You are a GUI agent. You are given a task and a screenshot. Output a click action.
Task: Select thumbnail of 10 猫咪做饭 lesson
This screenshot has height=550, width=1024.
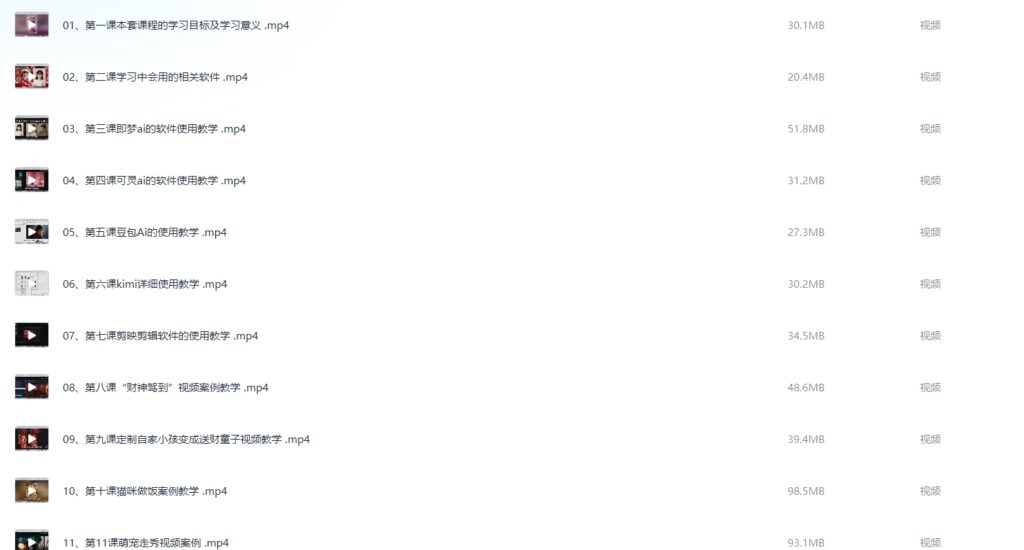pyautogui.click(x=31, y=491)
